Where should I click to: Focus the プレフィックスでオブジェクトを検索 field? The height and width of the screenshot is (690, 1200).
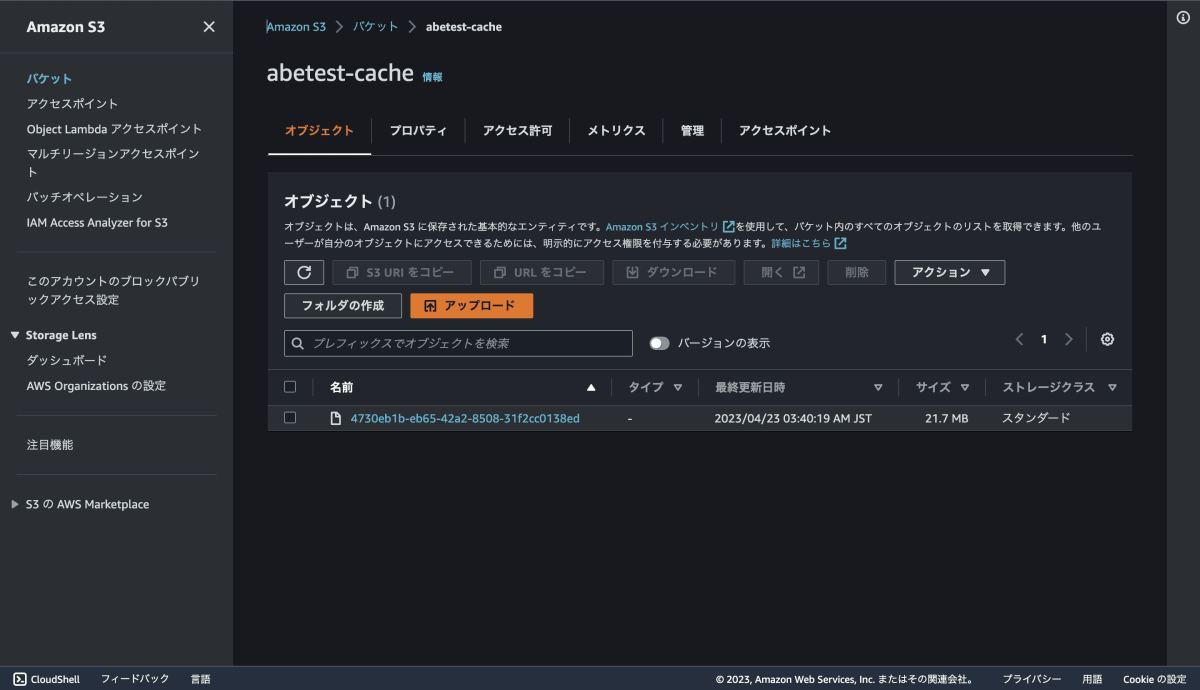[x=458, y=344]
